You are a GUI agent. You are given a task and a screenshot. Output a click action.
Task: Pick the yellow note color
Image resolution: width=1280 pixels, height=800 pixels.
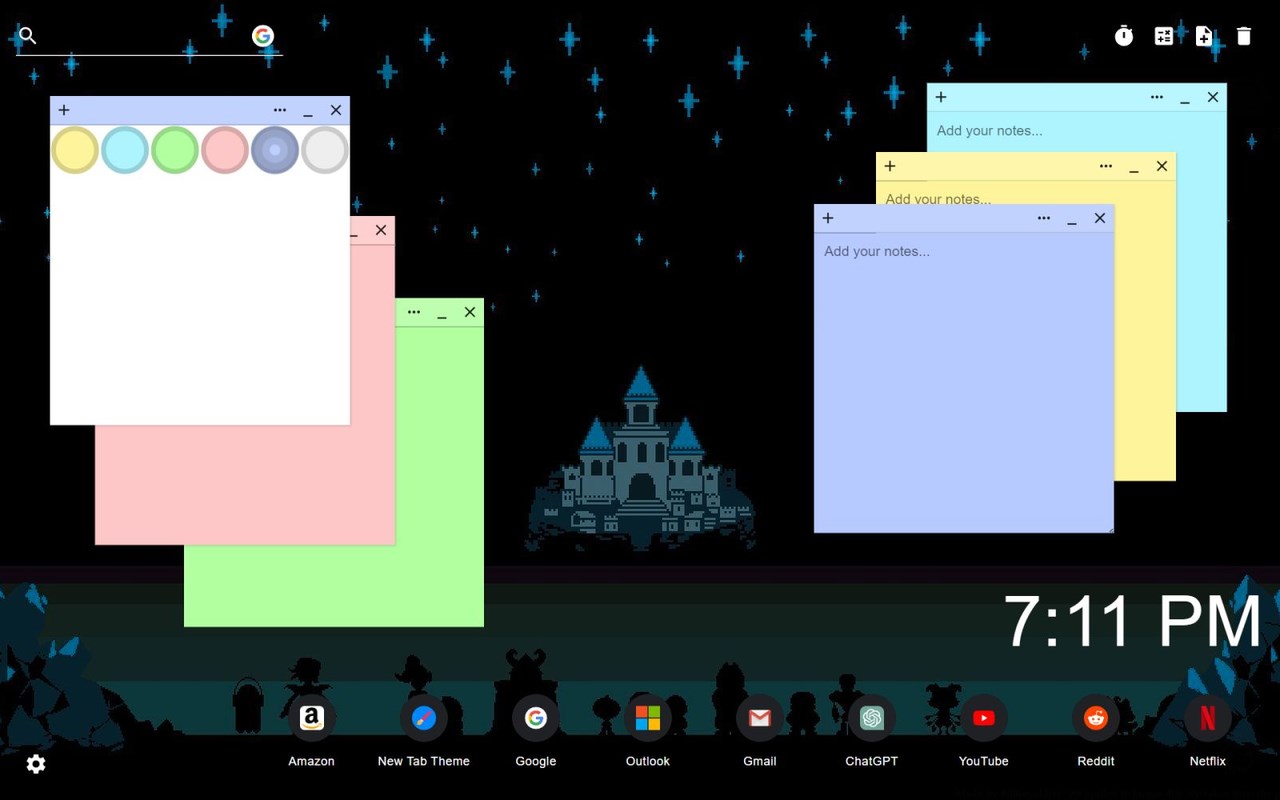point(75,150)
